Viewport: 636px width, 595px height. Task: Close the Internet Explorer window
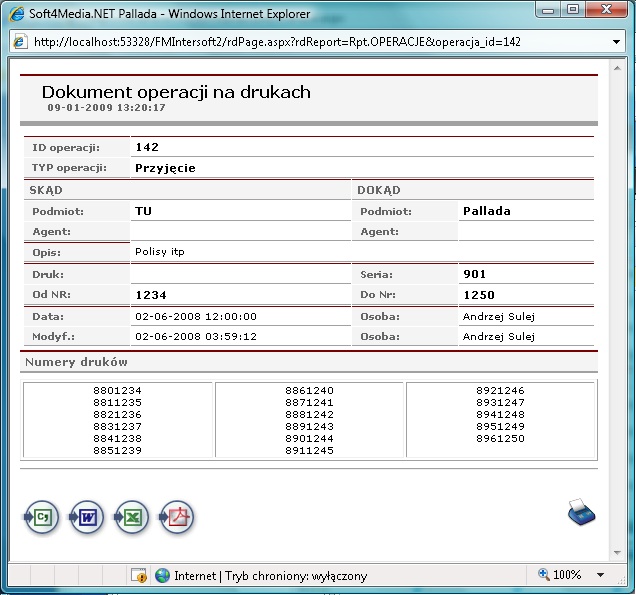(x=606, y=10)
